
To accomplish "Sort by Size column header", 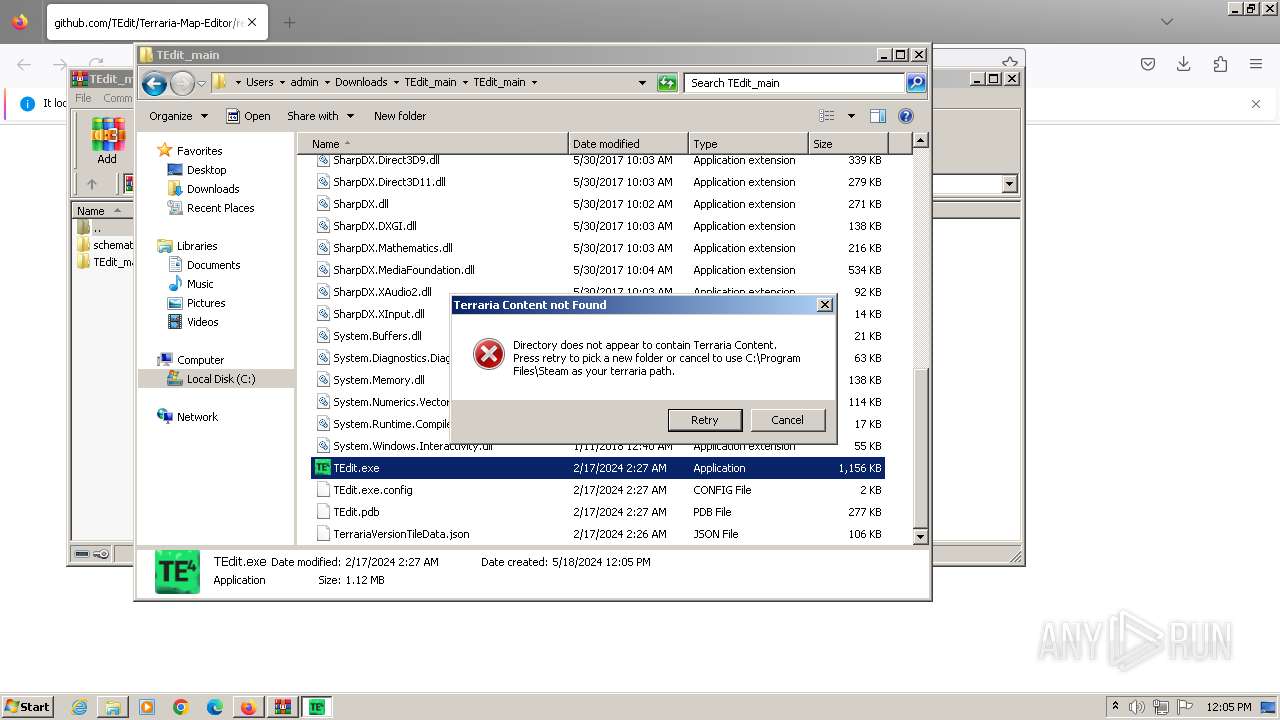I will pyautogui.click(x=847, y=144).
